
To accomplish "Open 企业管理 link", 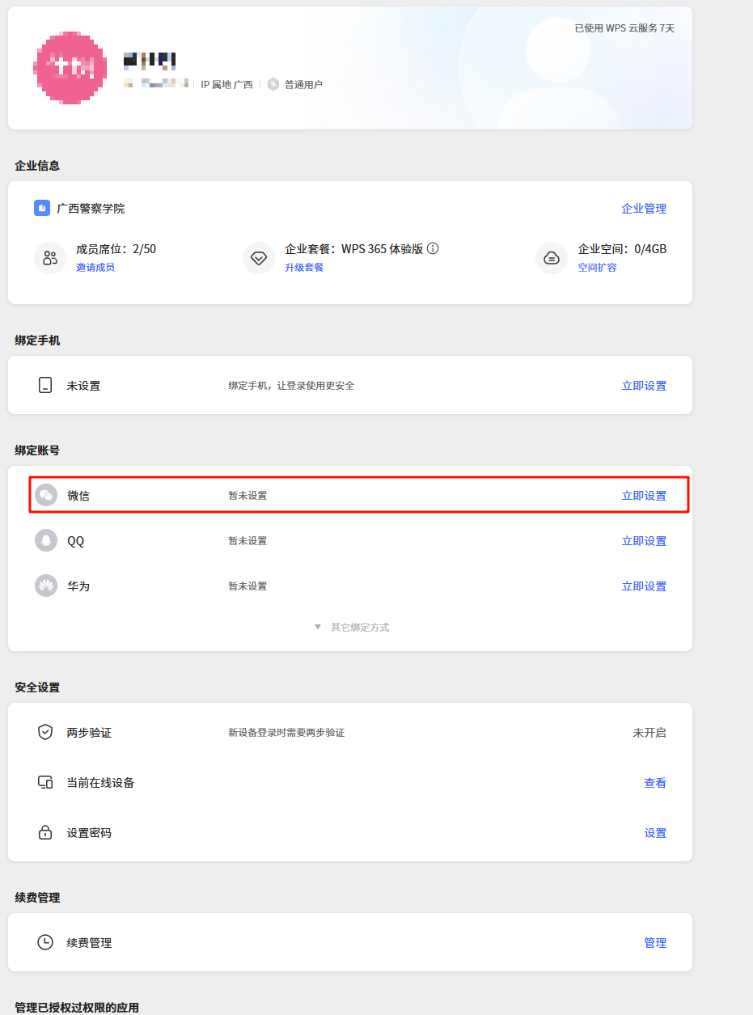I will (x=643, y=209).
